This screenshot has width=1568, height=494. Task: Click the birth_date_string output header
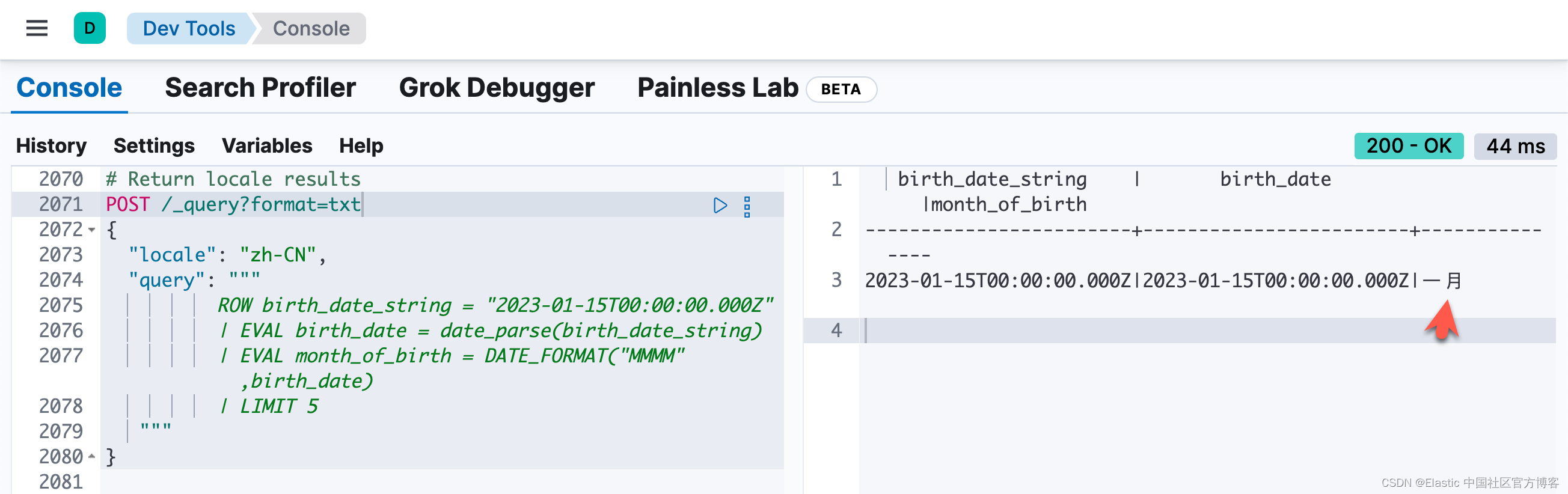pos(992,180)
